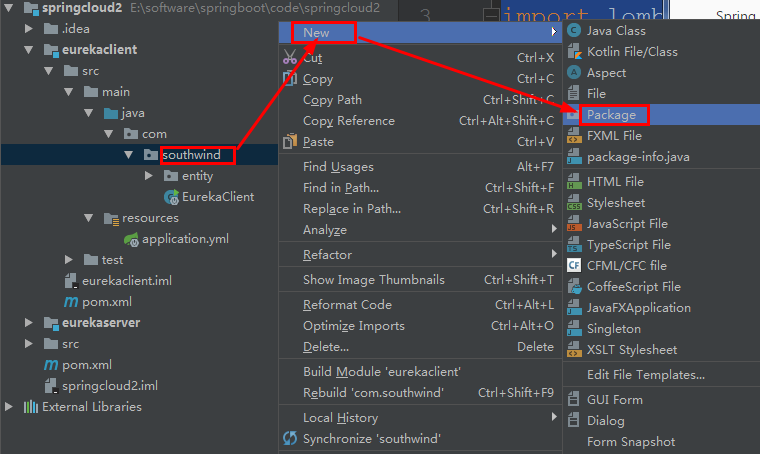Choose Find Usages

420,167
